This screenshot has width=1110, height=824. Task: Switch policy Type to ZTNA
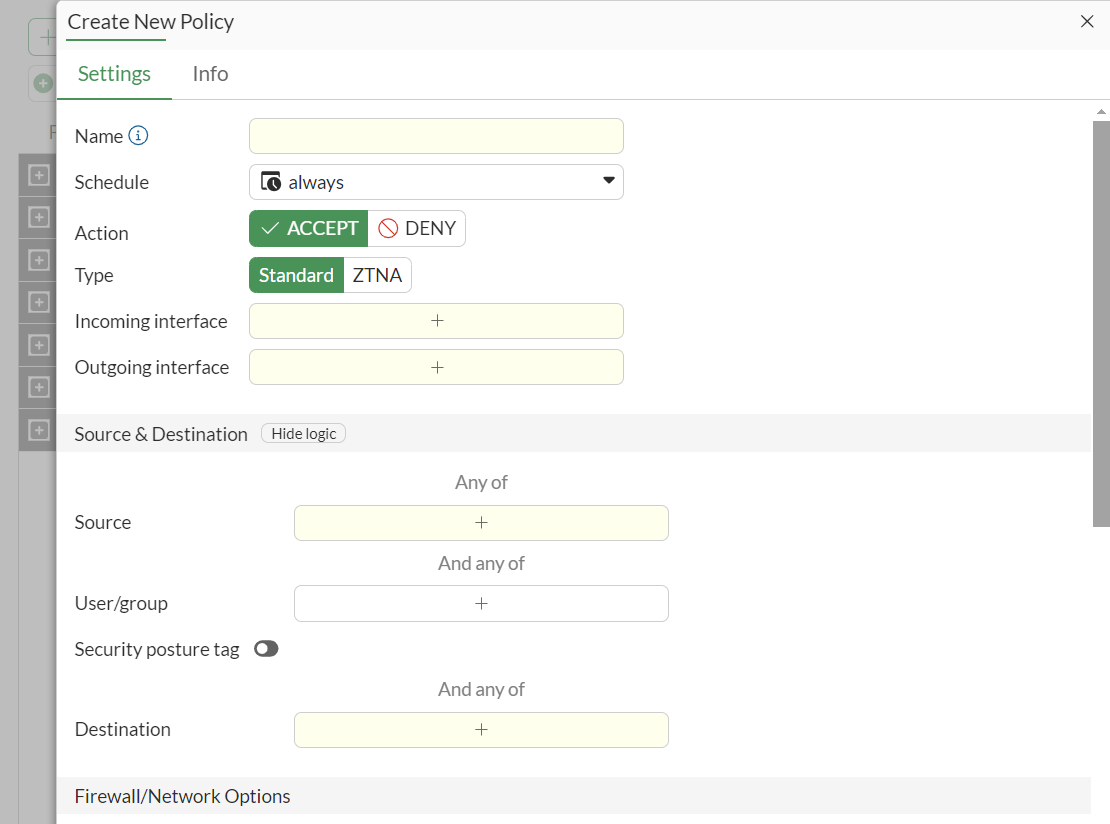tap(377, 274)
